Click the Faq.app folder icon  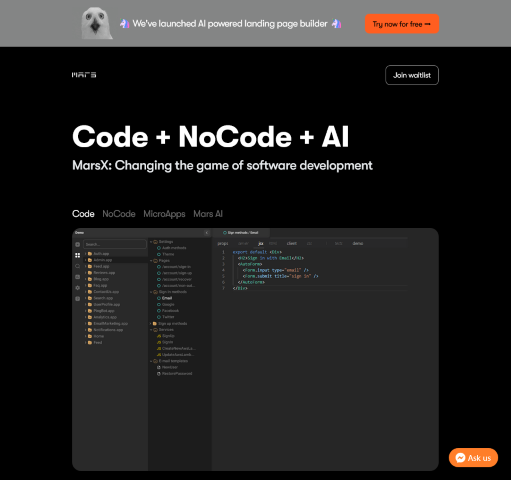(x=90, y=285)
